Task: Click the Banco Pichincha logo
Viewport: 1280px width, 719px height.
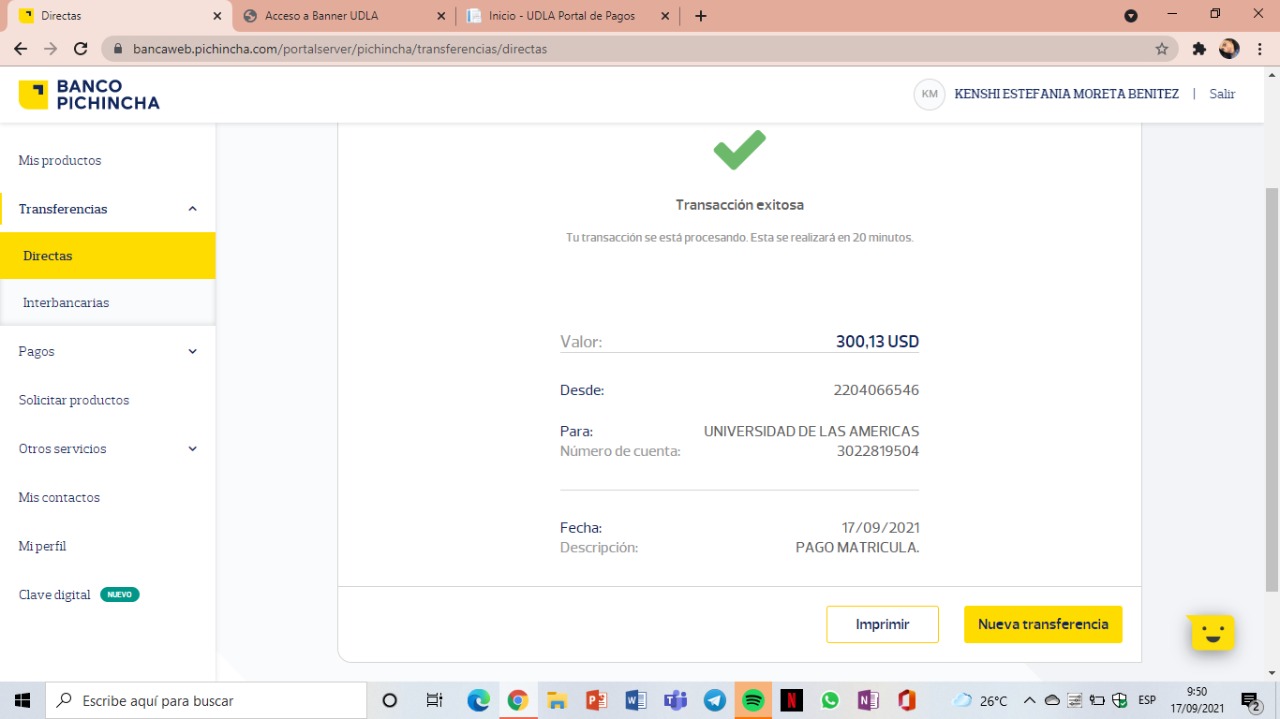Action: (x=89, y=95)
